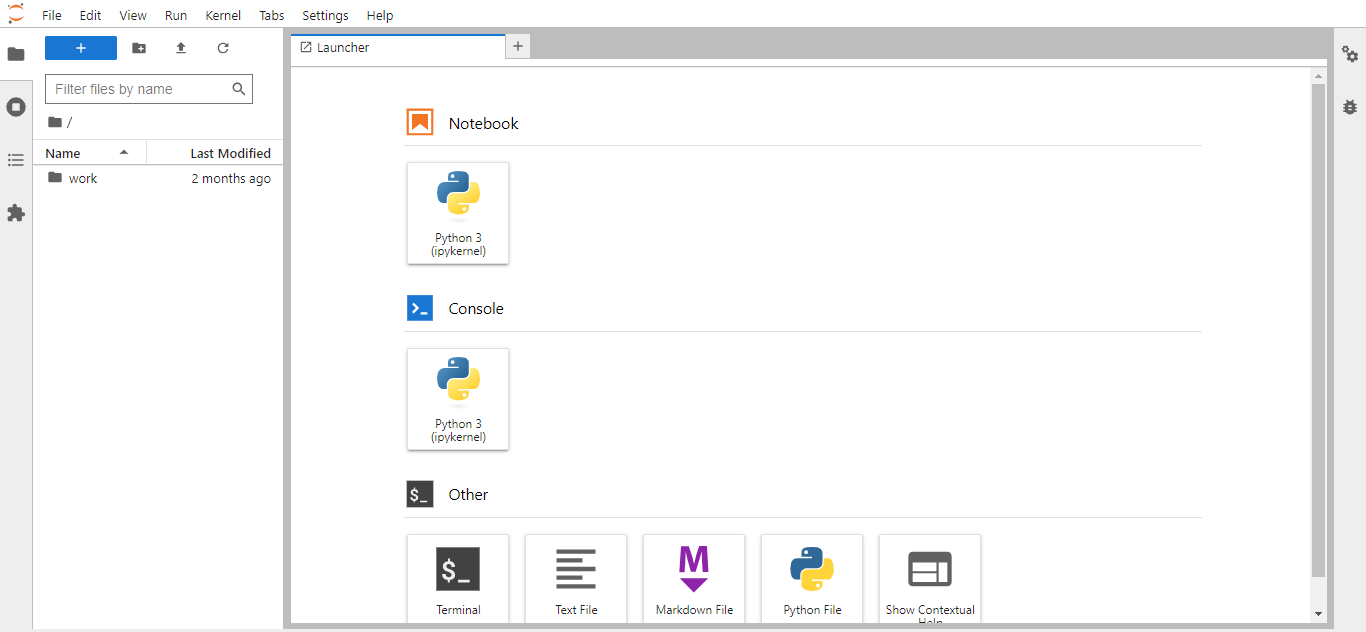Viewport: 1366px width, 632px height.
Task: Click the launcher vertical scrollbar thumb
Action: 1318,331
